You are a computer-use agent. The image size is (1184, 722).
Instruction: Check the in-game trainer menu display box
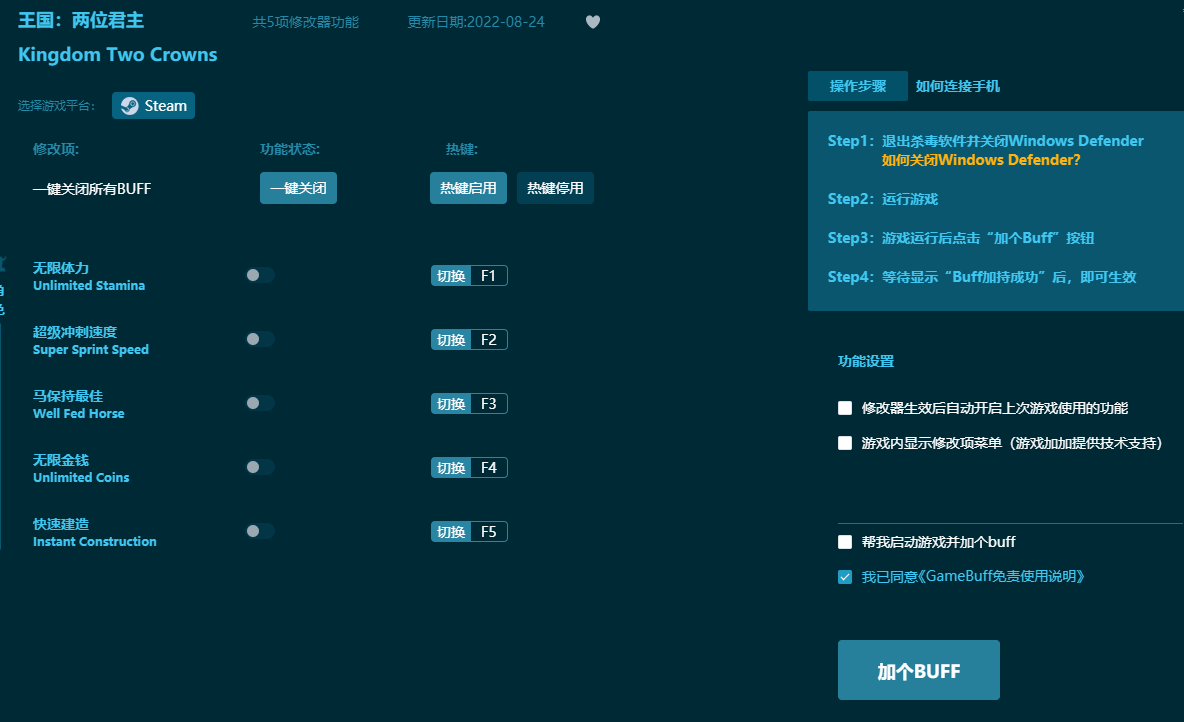pyautogui.click(x=845, y=443)
